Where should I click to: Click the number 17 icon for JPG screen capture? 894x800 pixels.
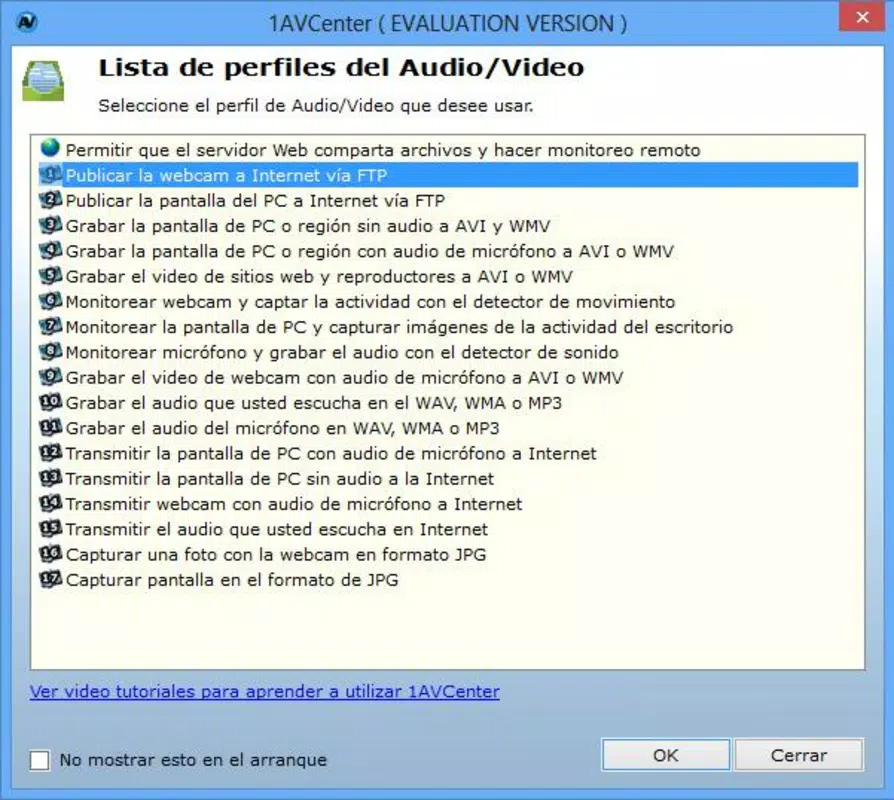point(50,579)
